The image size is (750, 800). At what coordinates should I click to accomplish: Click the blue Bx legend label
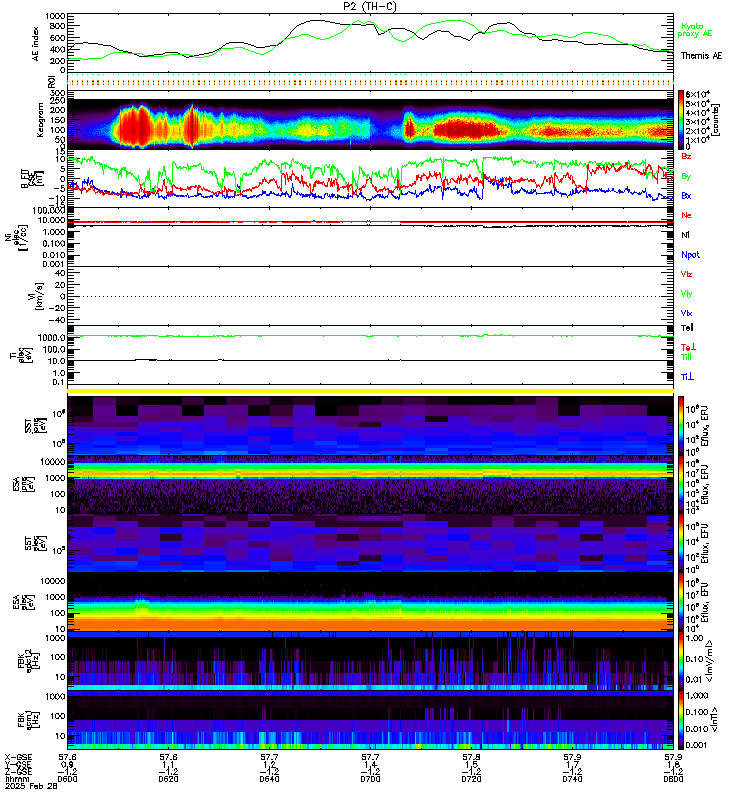pos(686,195)
